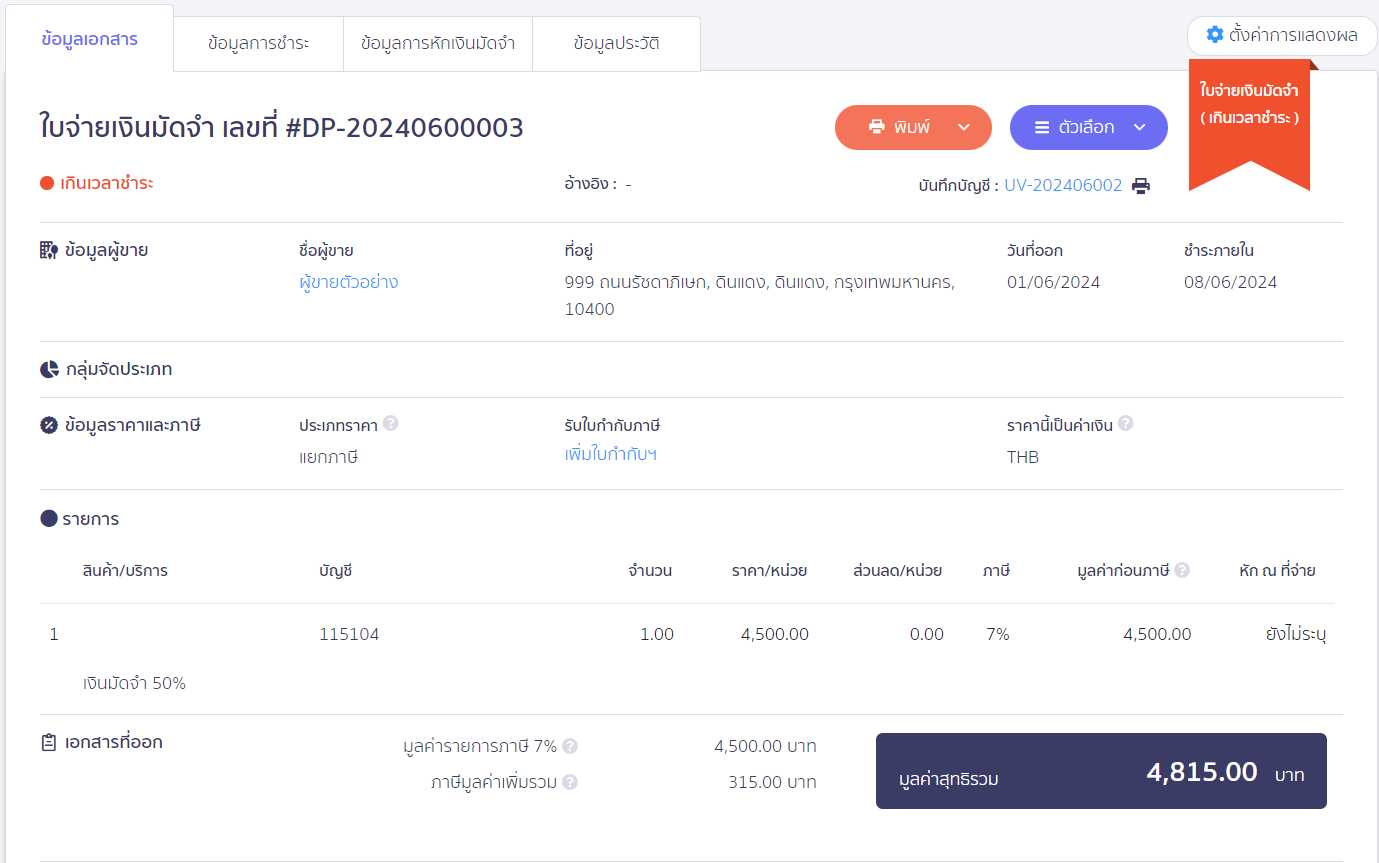The image size is (1379, 863).
Task: Click the ราคา/หน่วย column header
Action: point(769,571)
